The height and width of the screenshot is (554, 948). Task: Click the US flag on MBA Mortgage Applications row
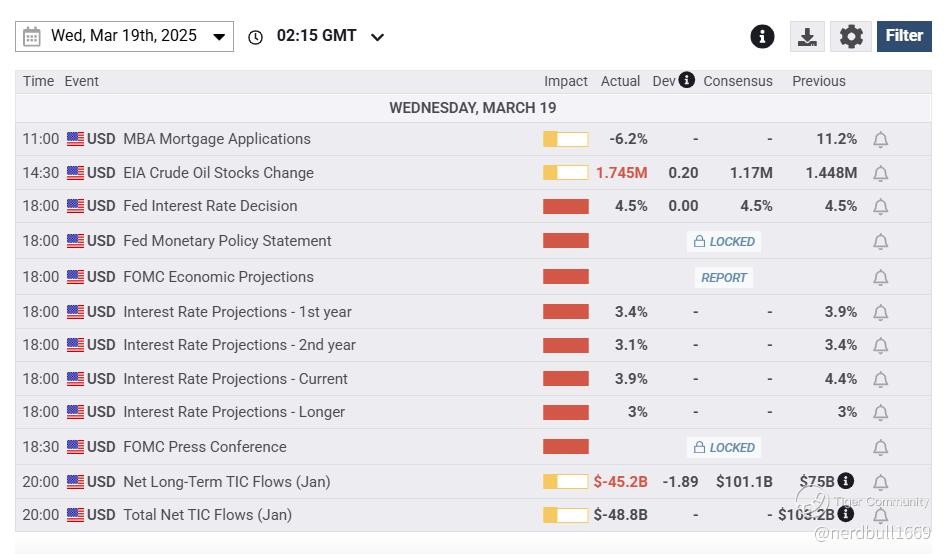[75, 139]
